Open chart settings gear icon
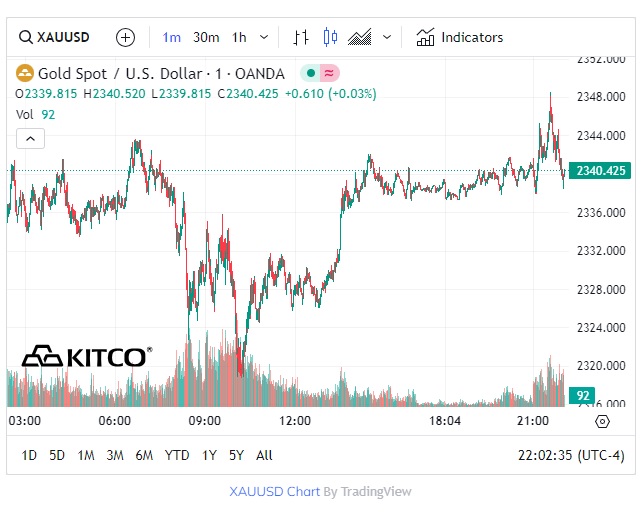Viewport: 643px width, 517px height. tap(602, 421)
